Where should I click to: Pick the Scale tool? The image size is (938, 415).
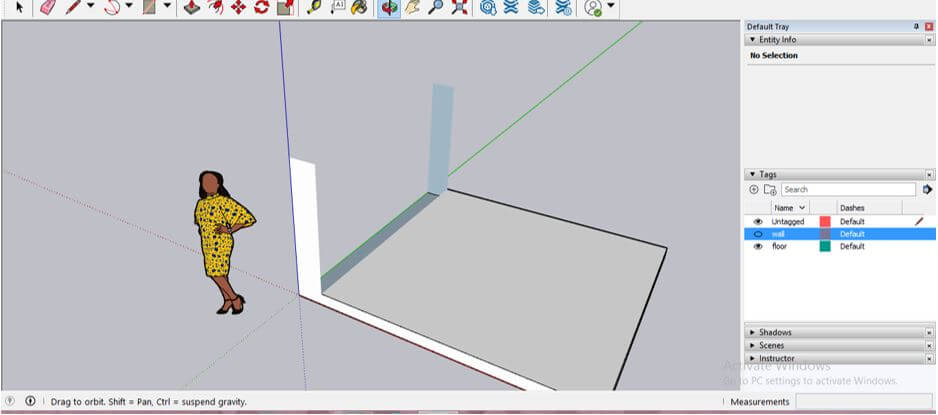tap(286, 7)
